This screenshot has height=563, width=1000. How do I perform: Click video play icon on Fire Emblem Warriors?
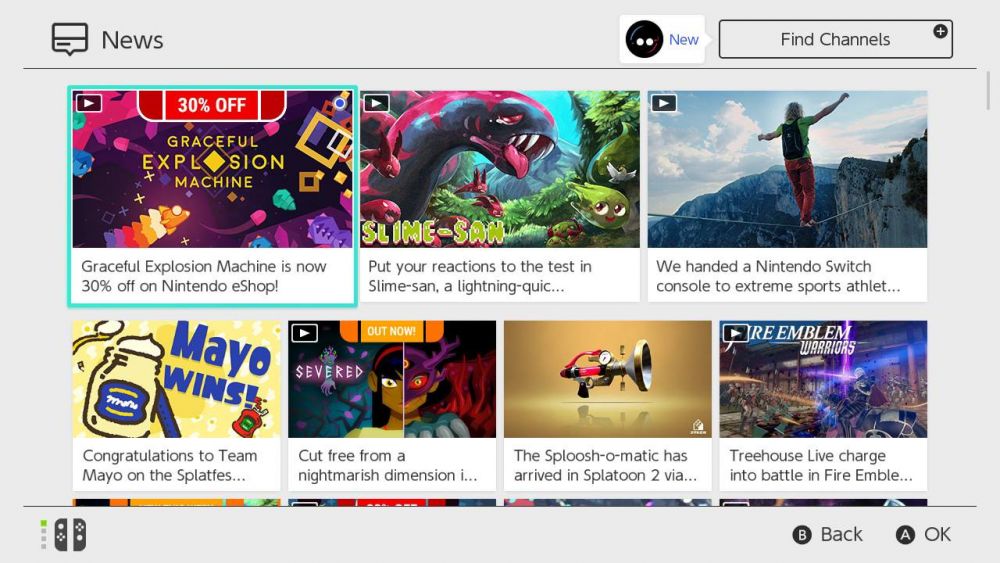pos(735,333)
